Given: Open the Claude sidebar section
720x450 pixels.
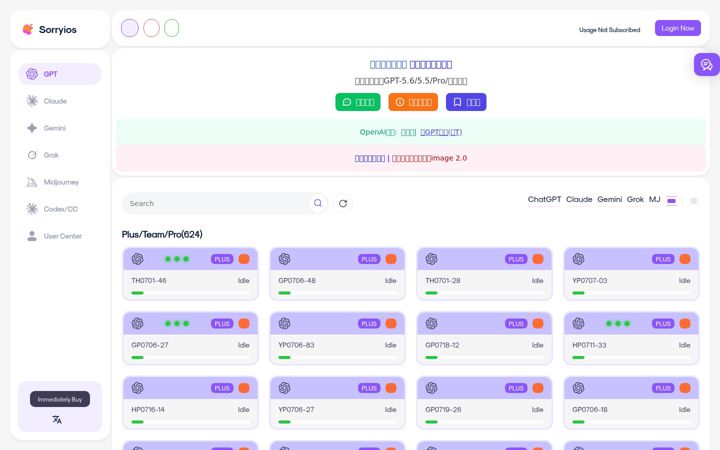Looking at the screenshot, I should point(60,101).
